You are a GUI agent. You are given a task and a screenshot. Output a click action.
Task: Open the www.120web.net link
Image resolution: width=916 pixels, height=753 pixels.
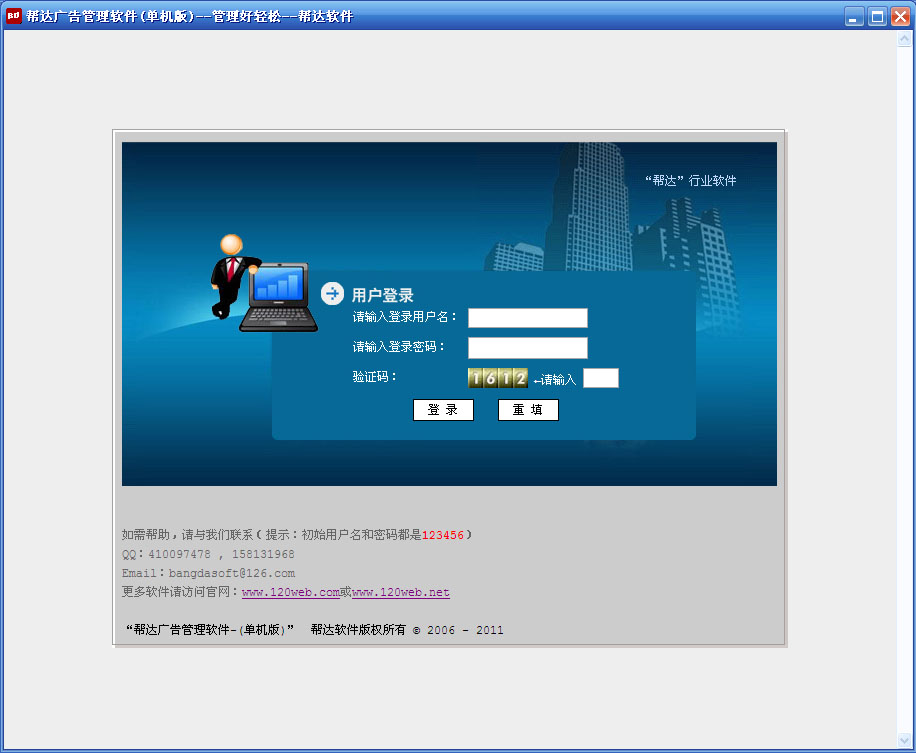tap(401, 592)
